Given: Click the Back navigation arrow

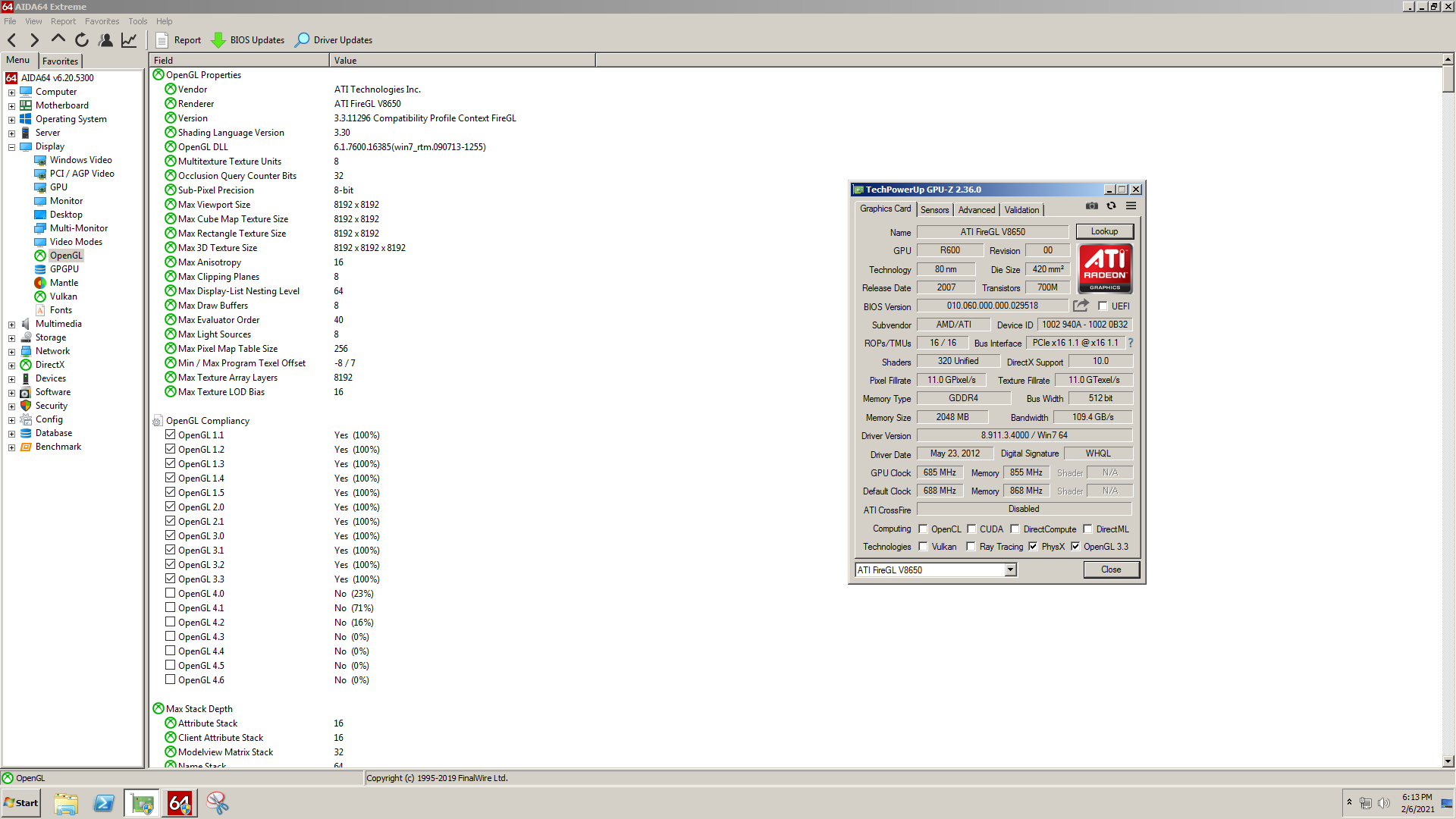Looking at the screenshot, I should [12, 40].
